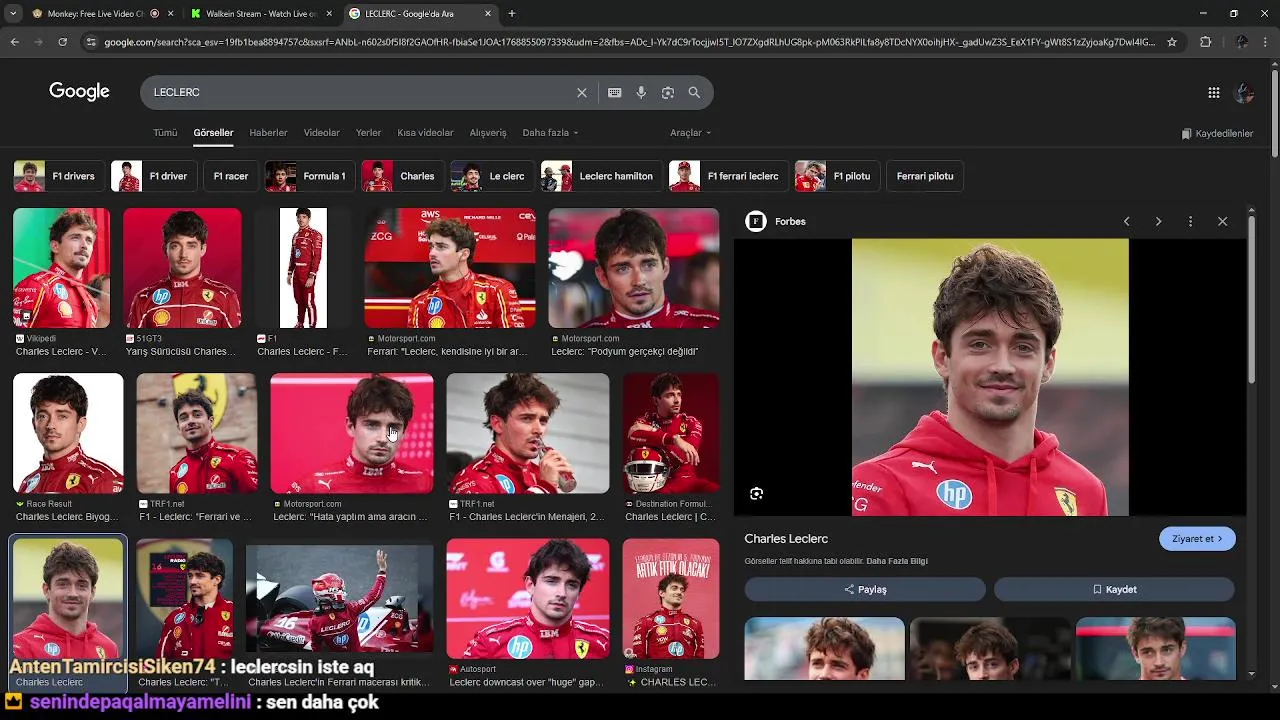Open the Google apps grid icon
This screenshot has height=720, width=1280.
click(1213, 92)
